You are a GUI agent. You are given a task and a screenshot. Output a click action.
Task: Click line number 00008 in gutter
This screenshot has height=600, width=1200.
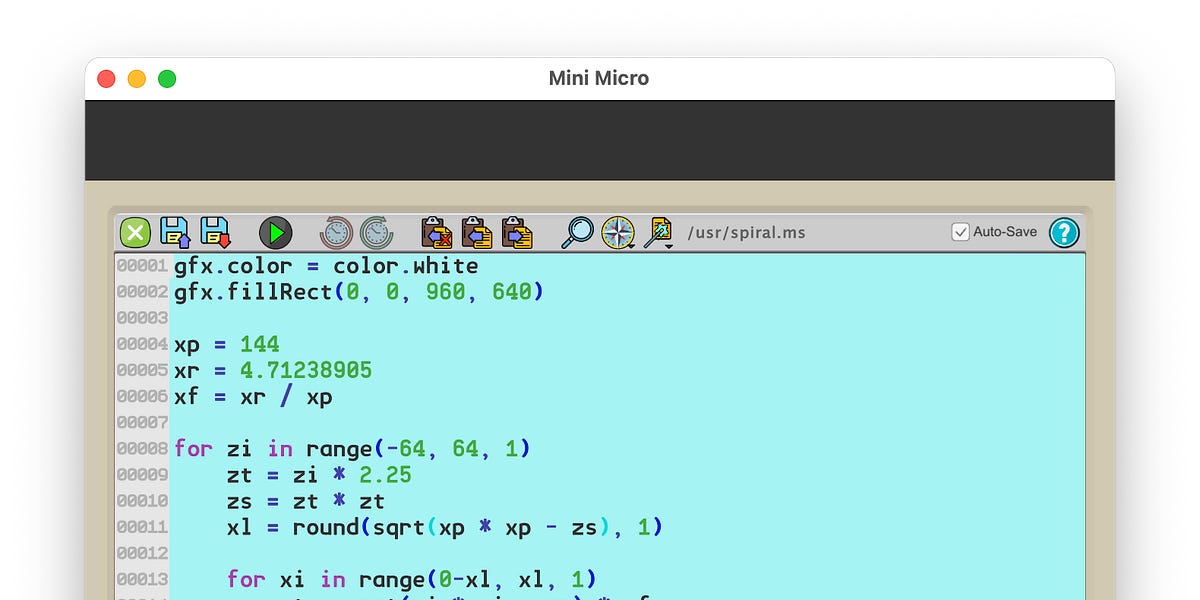coord(142,449)
